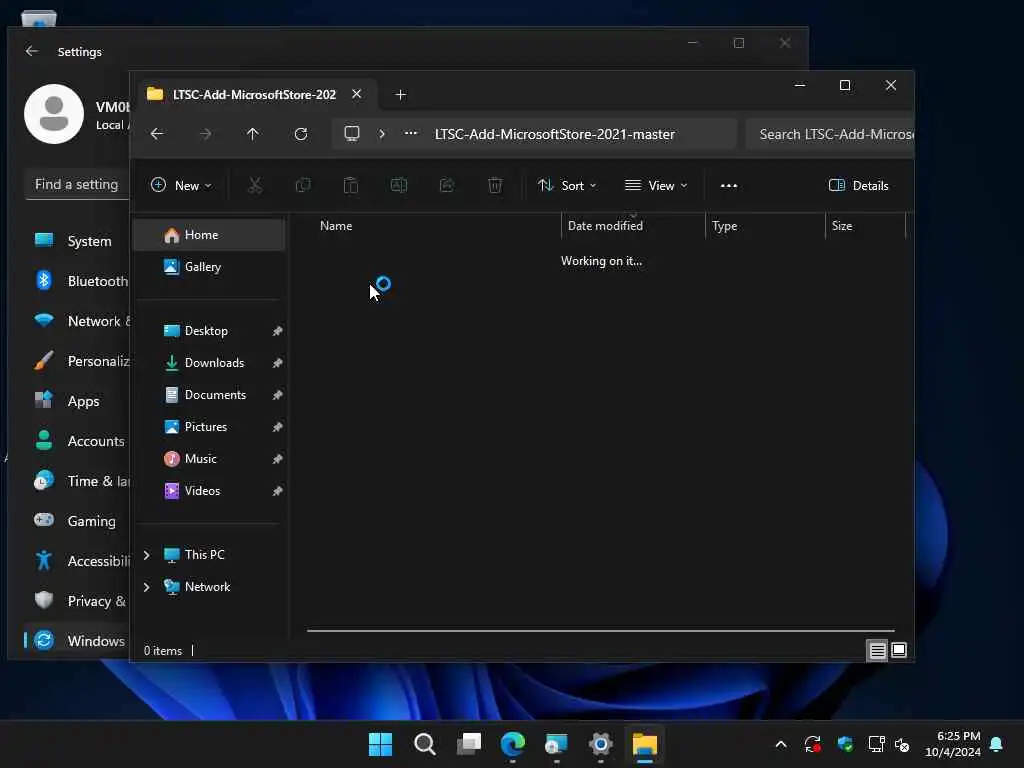The image size is (1024, 768).
Task: Click the Explorer forward arrow
Action: [x=205, y=134]
